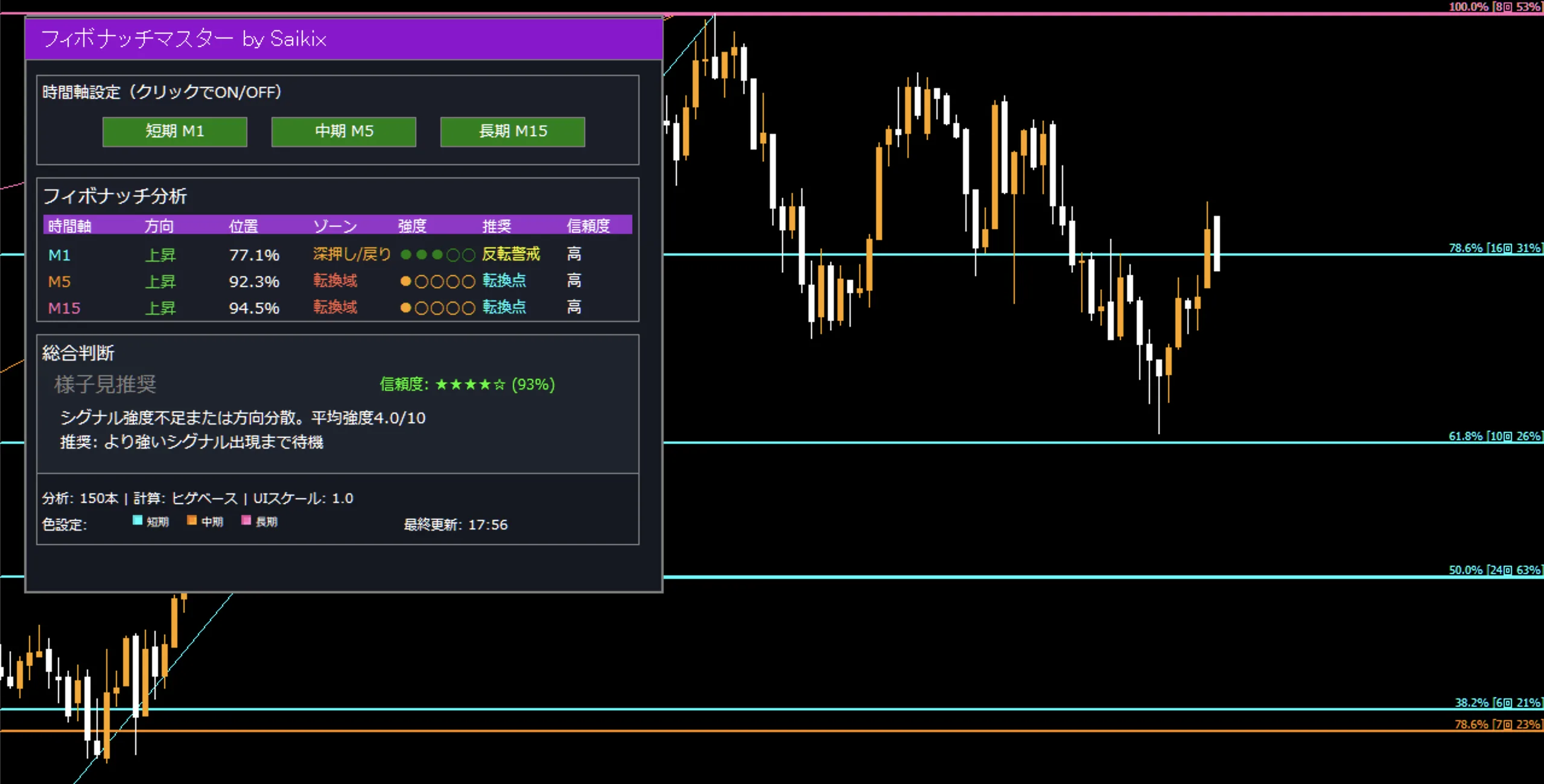
Task: Click the 総合判断 section heading
Action: click(x=78, y=353)
